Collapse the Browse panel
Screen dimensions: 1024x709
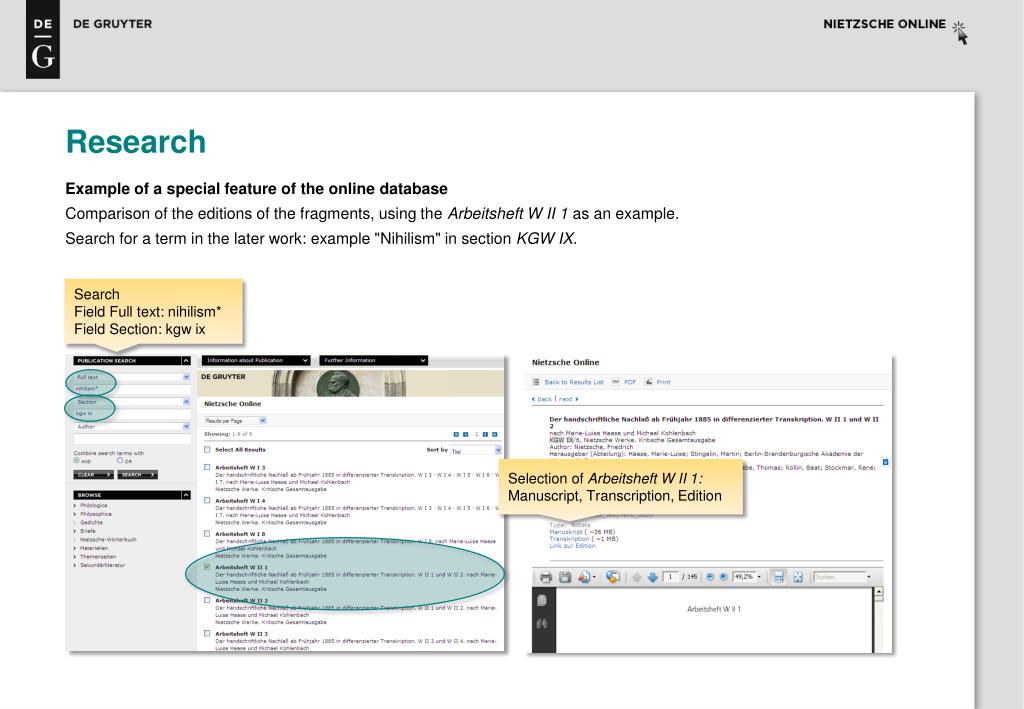coord(185,495)
